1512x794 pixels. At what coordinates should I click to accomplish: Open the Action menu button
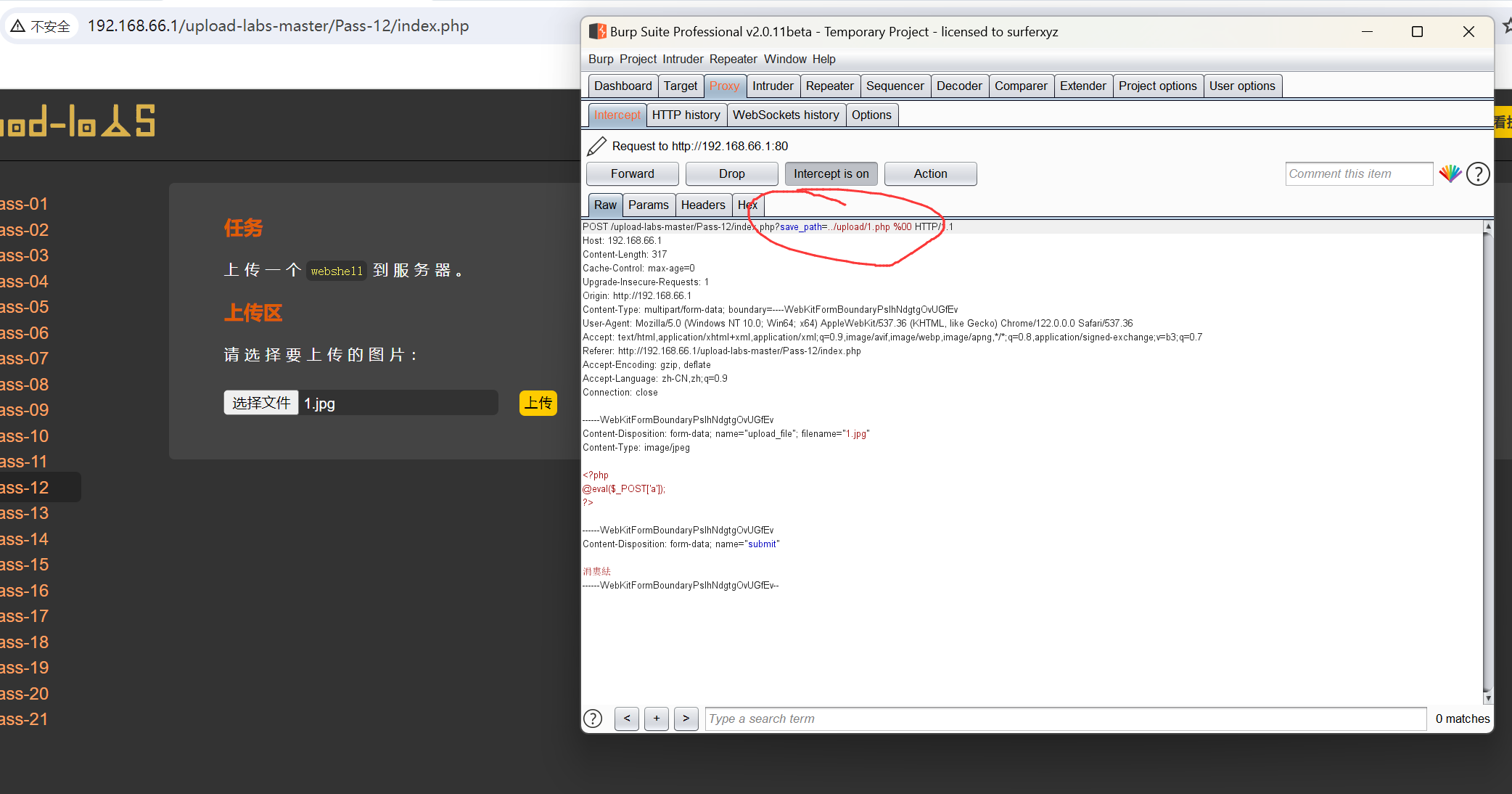click(x=931, y=174)
